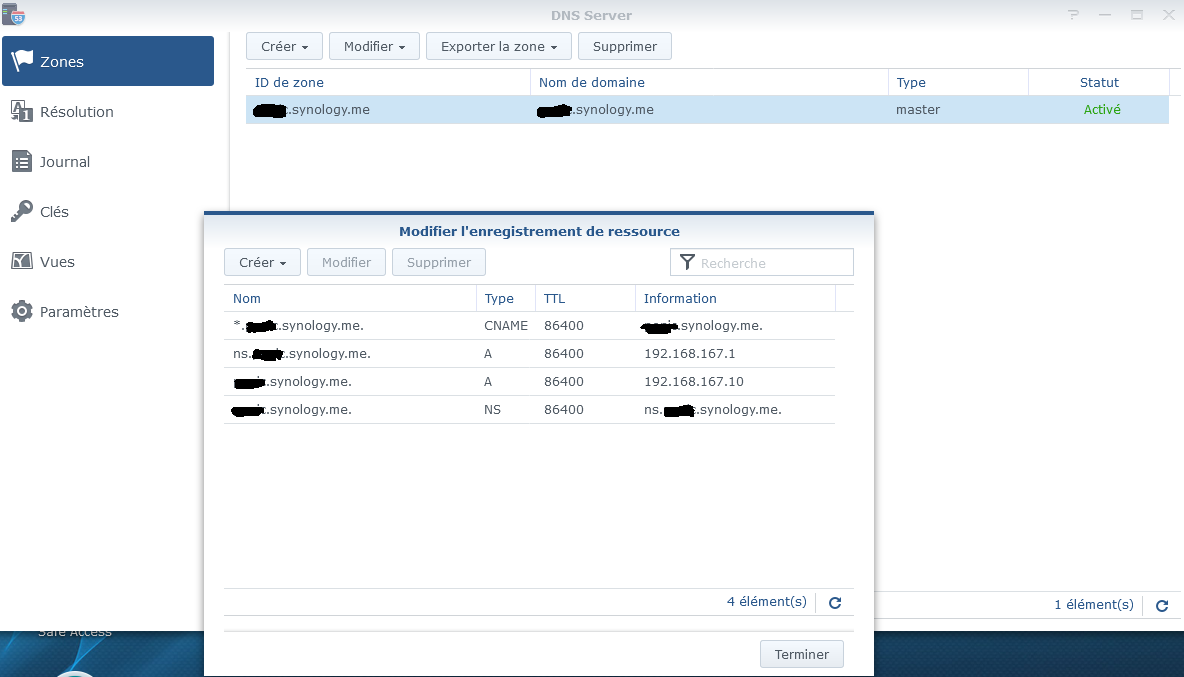Refresh the zones list
The image size is (1184, 677).
(x=1161, y=606)
